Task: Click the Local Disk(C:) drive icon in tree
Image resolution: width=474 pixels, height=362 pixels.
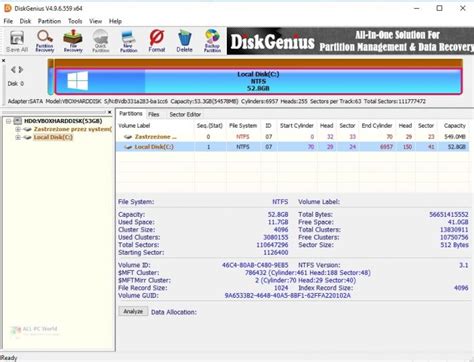Action: (x=28, y=137)
